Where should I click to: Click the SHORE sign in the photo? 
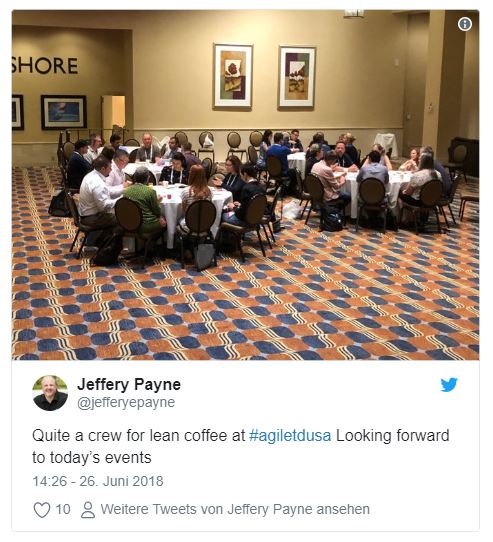pos(44,66)
